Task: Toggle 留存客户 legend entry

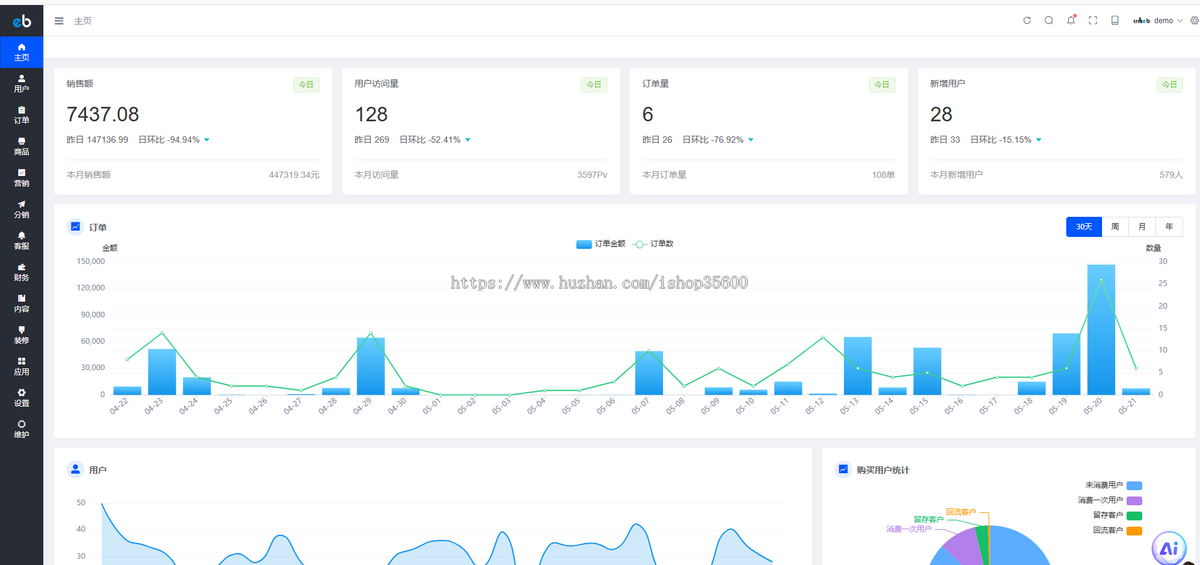Action: click(x=1117, y=515)
